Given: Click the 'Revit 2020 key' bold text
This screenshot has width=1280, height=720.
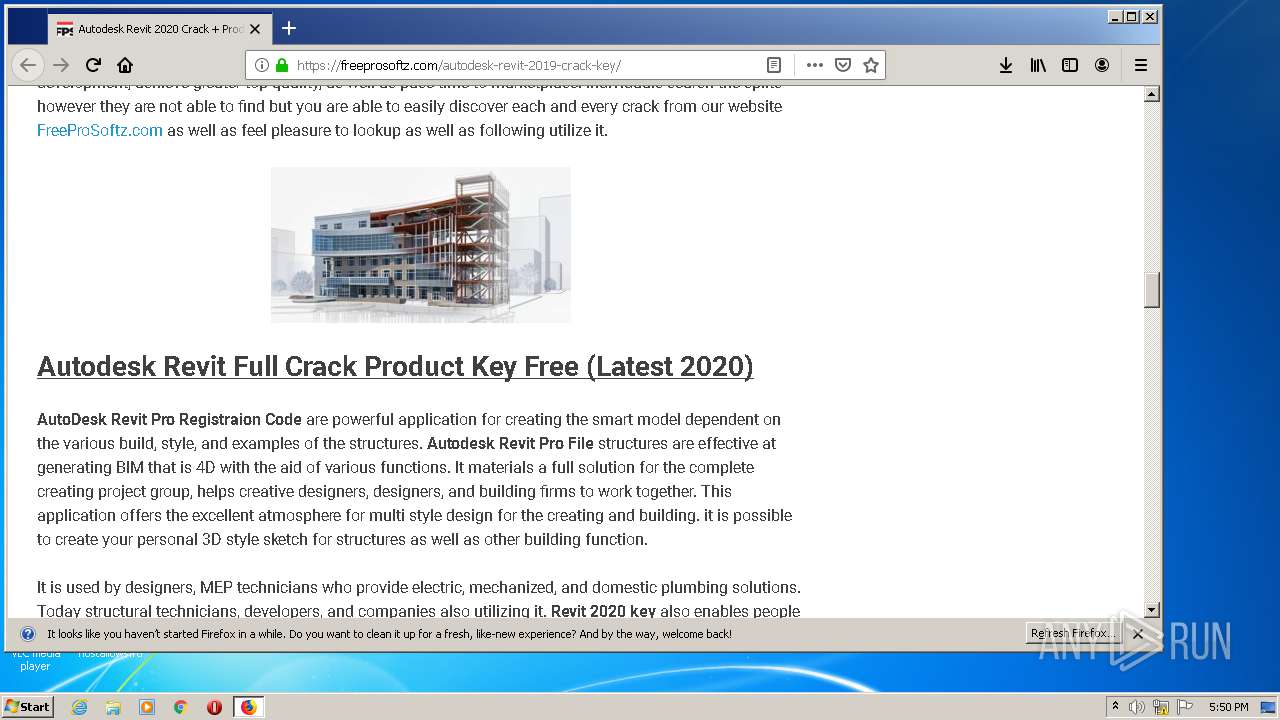Looking at the screenshot, I should (603, 611).
